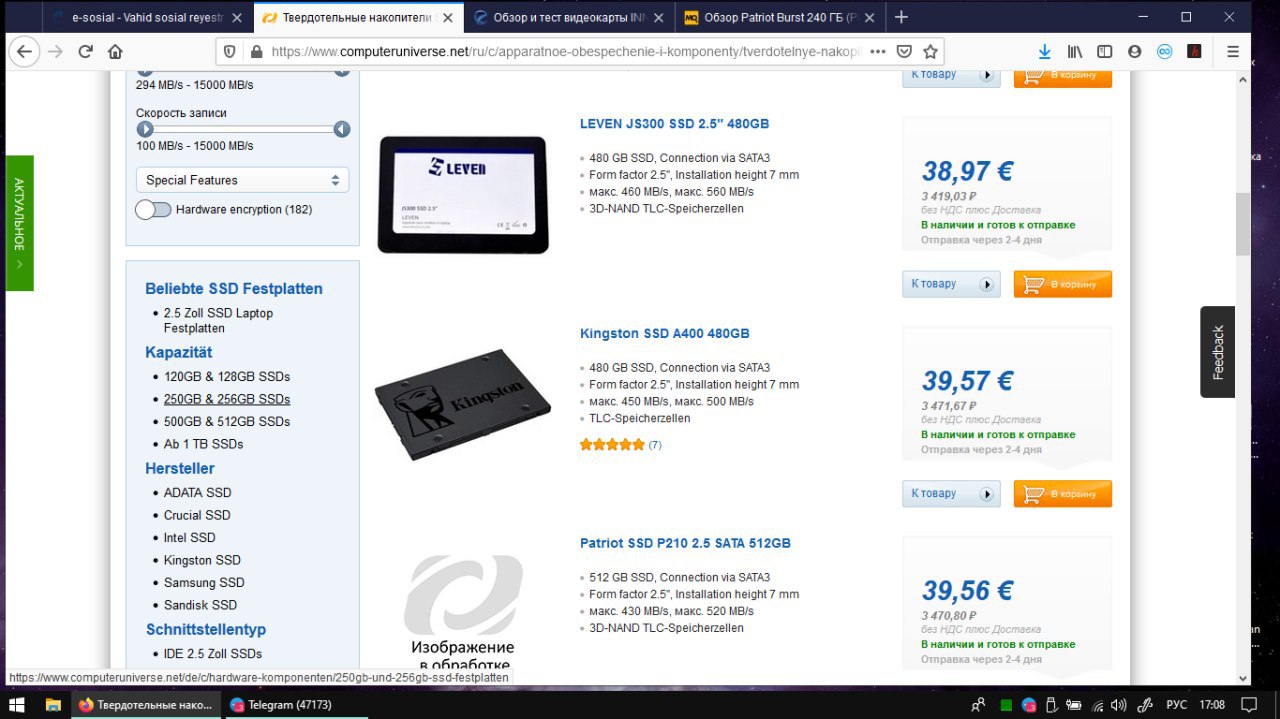Open Kingston SSD A400 480GB product link
The height and width of the screenshot is (719, 1280).
tap(664, 334)
